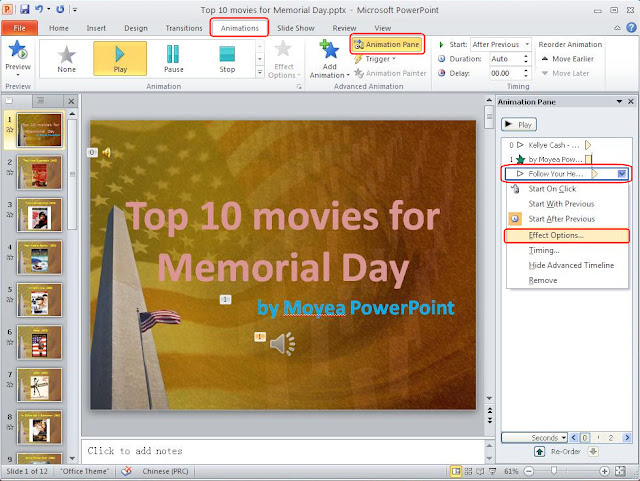Viewport: 640px width, 481px height.
Task: Switch to Normal view in status bar
Action: [456, 472]
